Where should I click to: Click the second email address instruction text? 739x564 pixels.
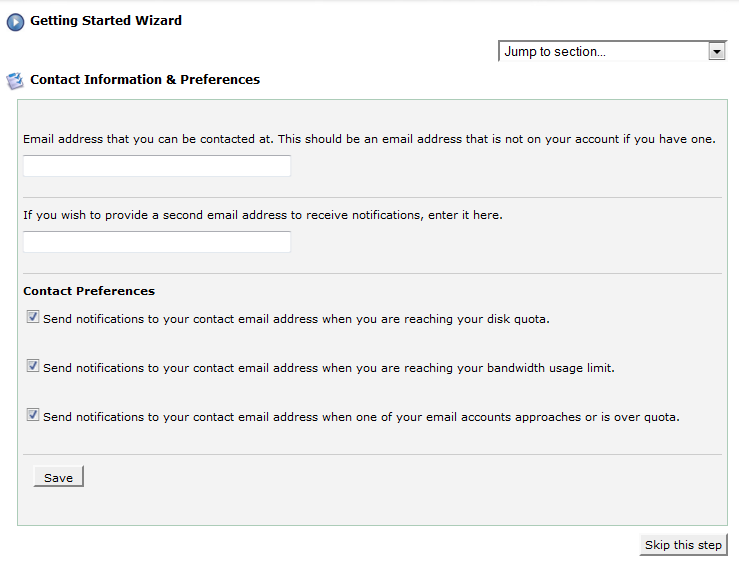tap(263, 215)
